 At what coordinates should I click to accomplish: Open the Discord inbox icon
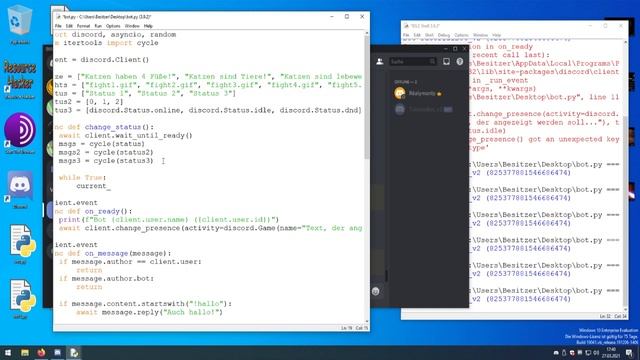coord(447,61)
